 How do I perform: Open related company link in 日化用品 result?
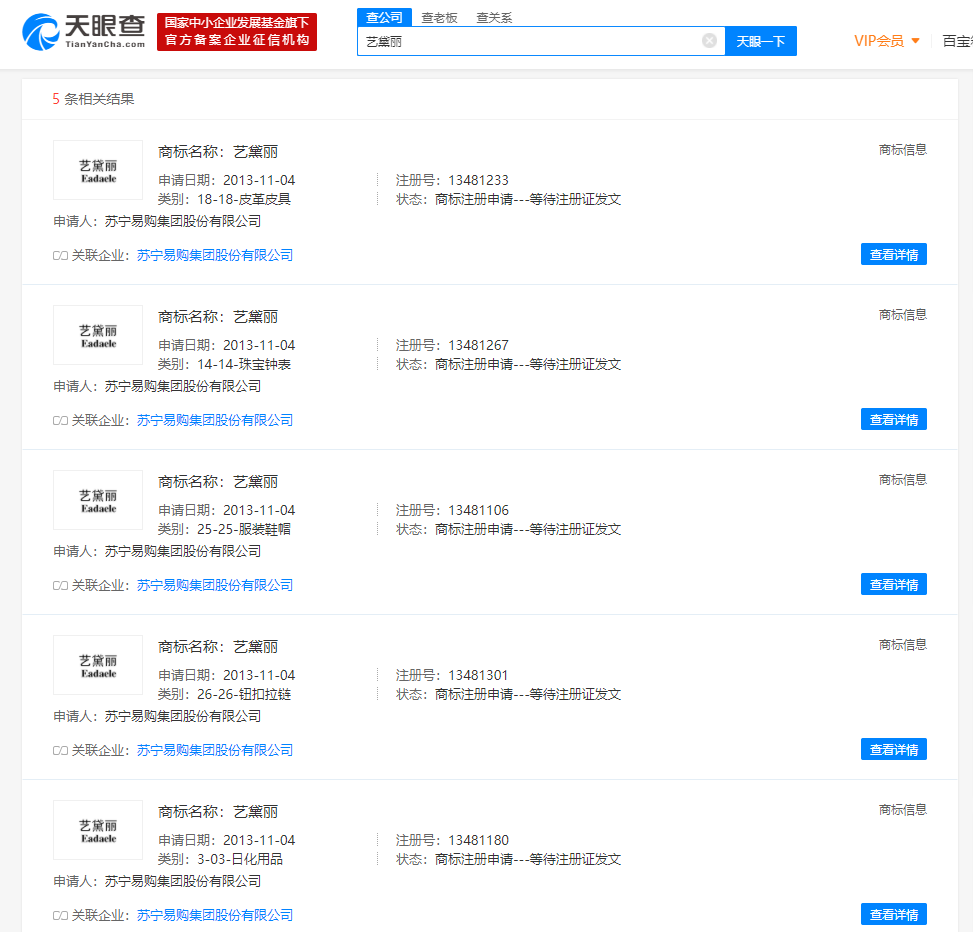point(215,915)
